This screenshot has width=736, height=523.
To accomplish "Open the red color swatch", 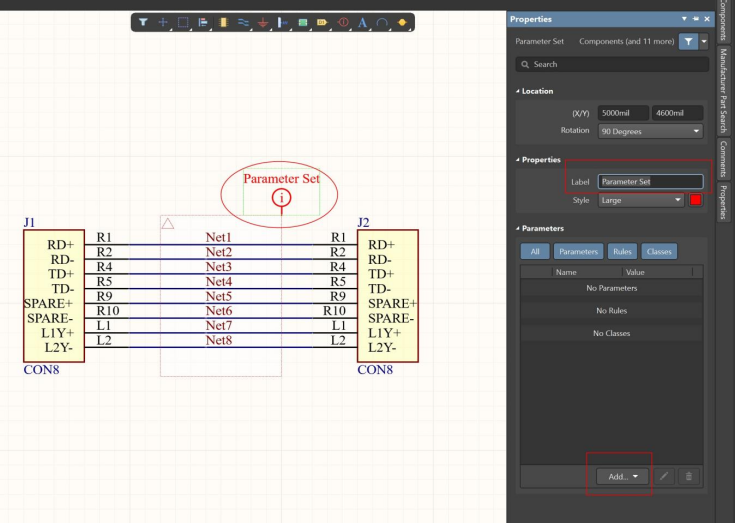I will (696, 200).
